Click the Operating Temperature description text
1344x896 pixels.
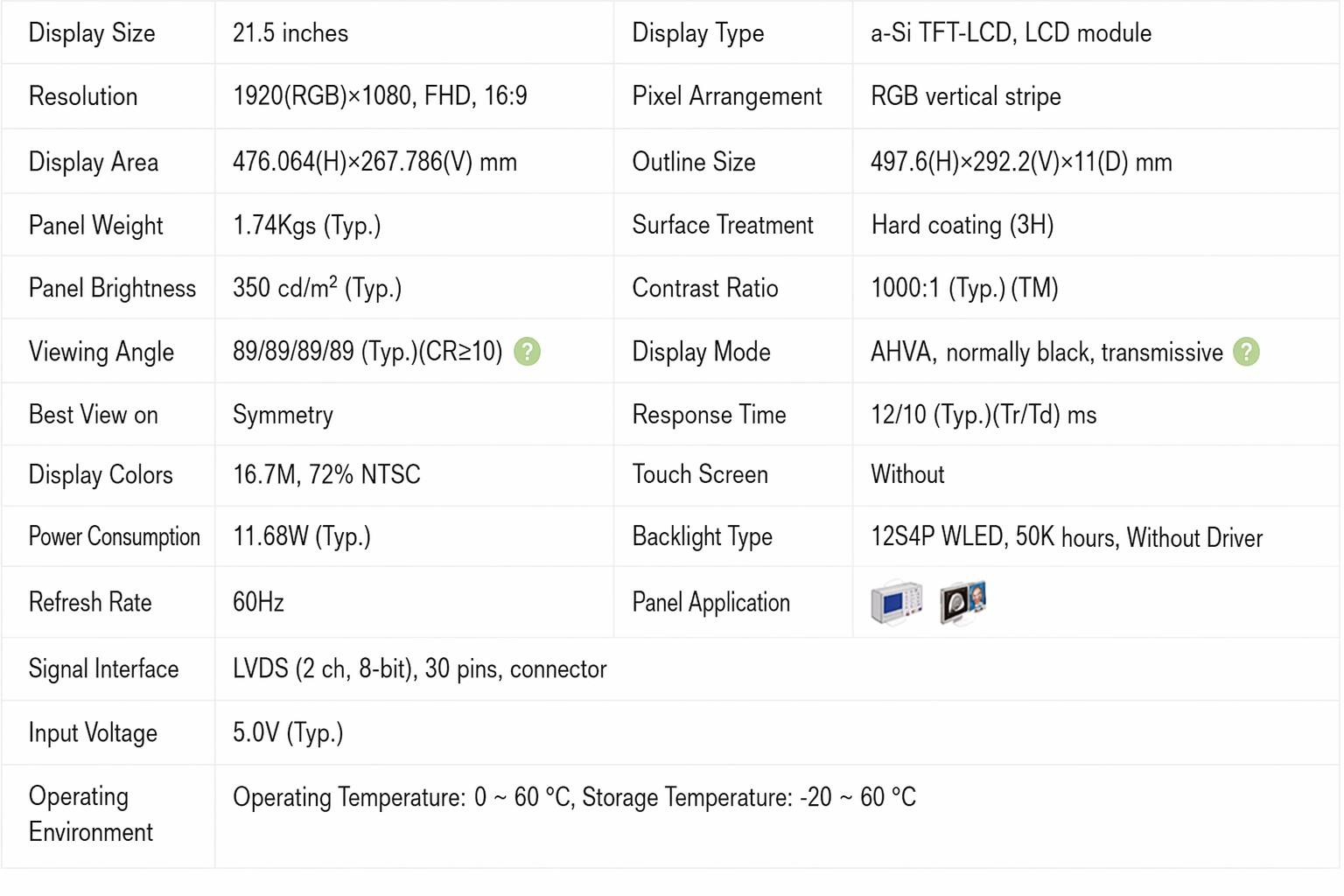pos(574,797)
